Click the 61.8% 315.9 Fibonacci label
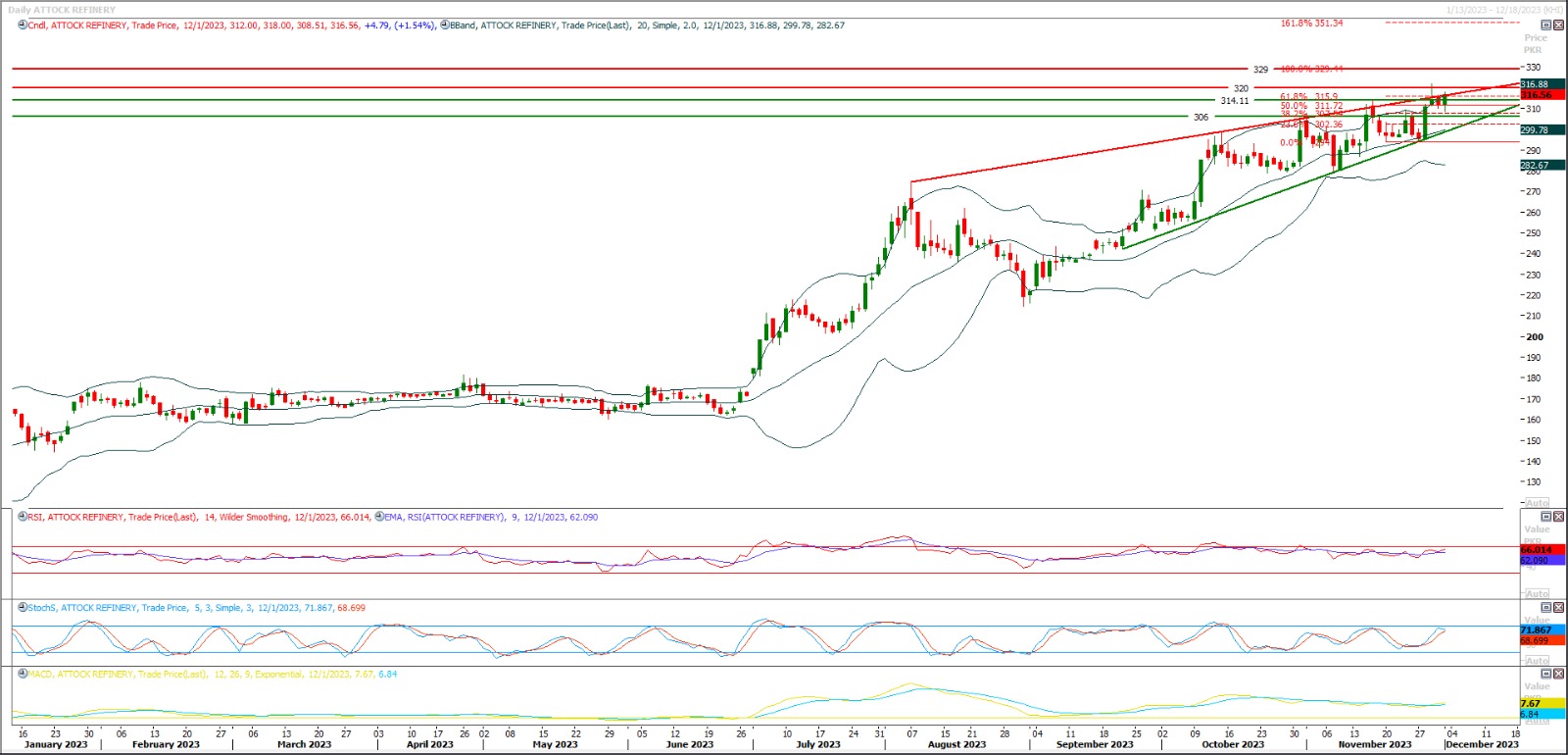Screen dimensions: 1568x755 [1309, 97]
